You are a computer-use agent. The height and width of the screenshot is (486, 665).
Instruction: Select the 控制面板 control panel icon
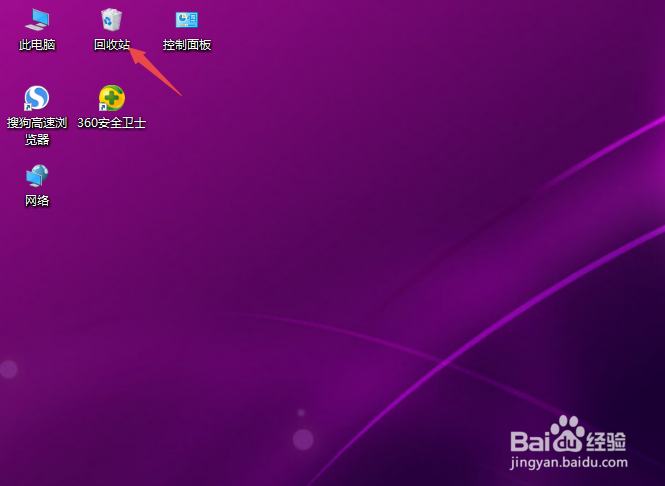click(187, 20)
